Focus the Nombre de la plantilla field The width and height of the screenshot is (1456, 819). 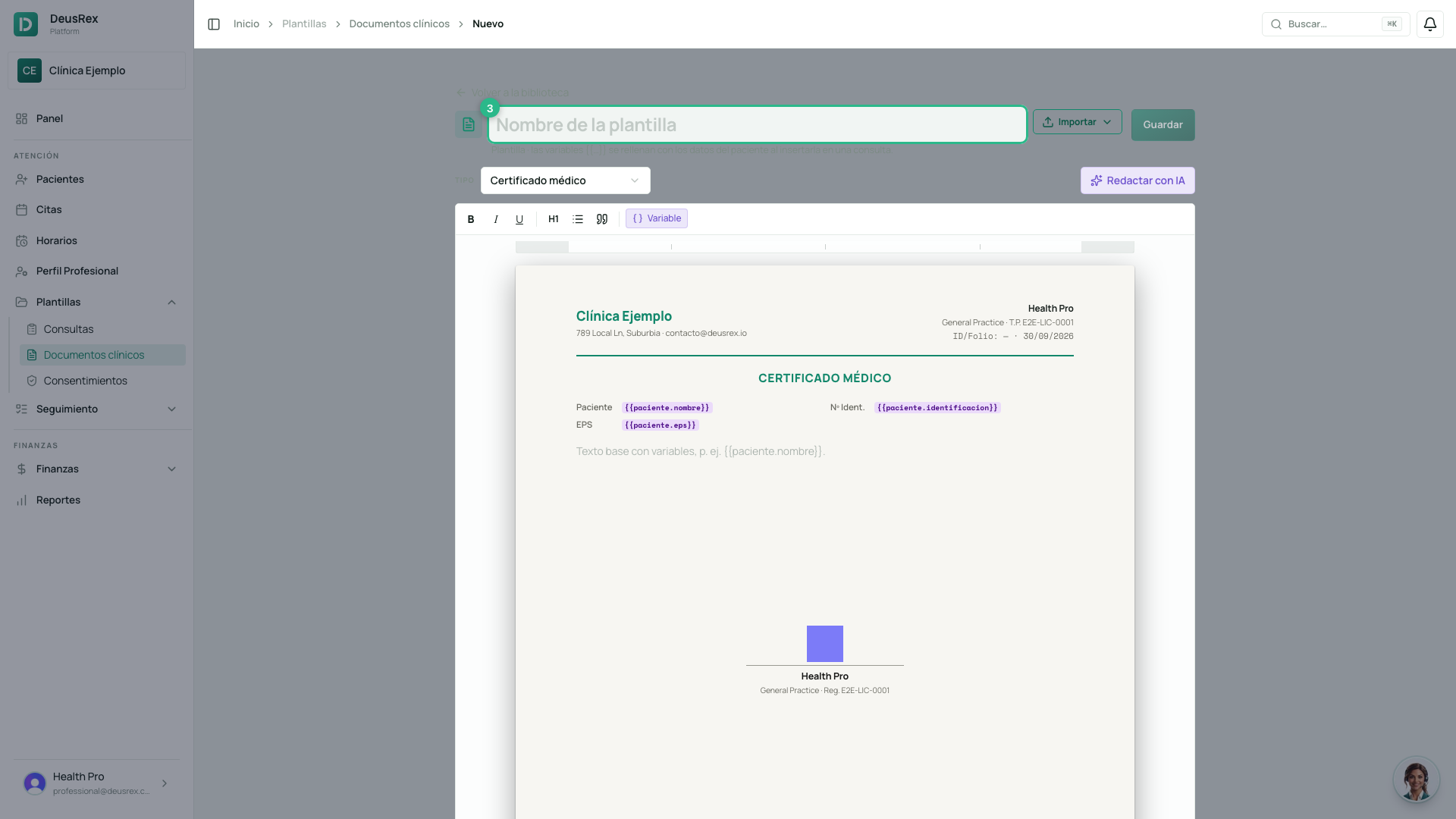tap(758, 124)
